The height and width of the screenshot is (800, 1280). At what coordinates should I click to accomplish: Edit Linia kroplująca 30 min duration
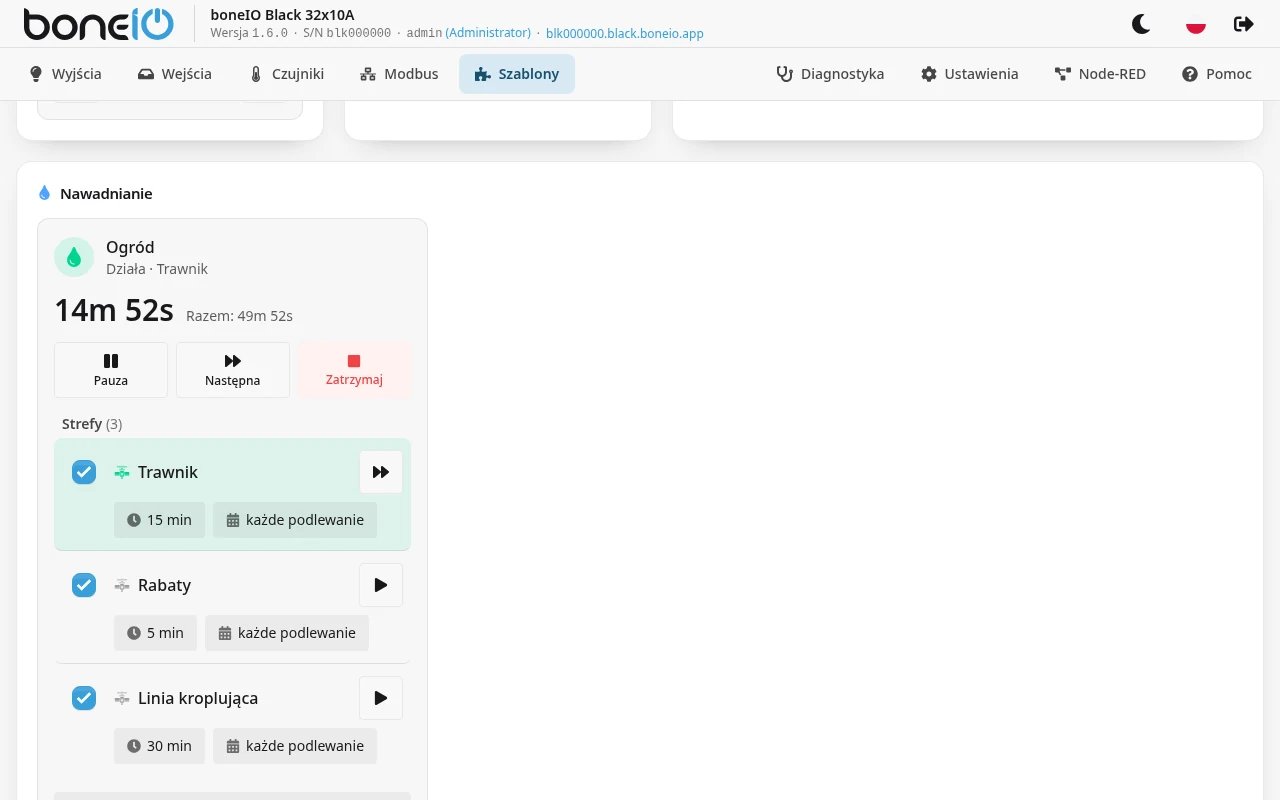point(159,746)
